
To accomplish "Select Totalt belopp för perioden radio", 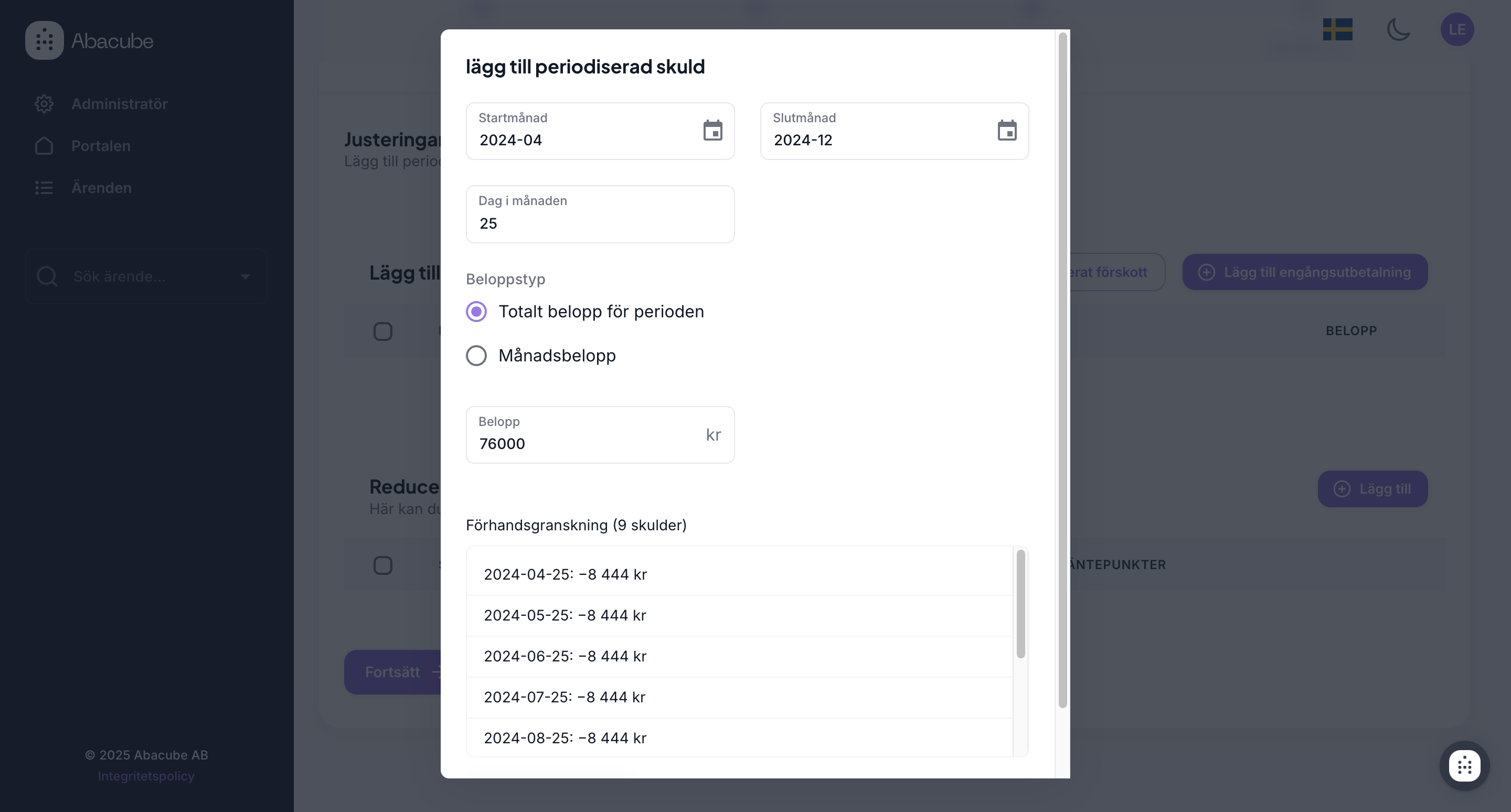I will [x=476, y=311].
